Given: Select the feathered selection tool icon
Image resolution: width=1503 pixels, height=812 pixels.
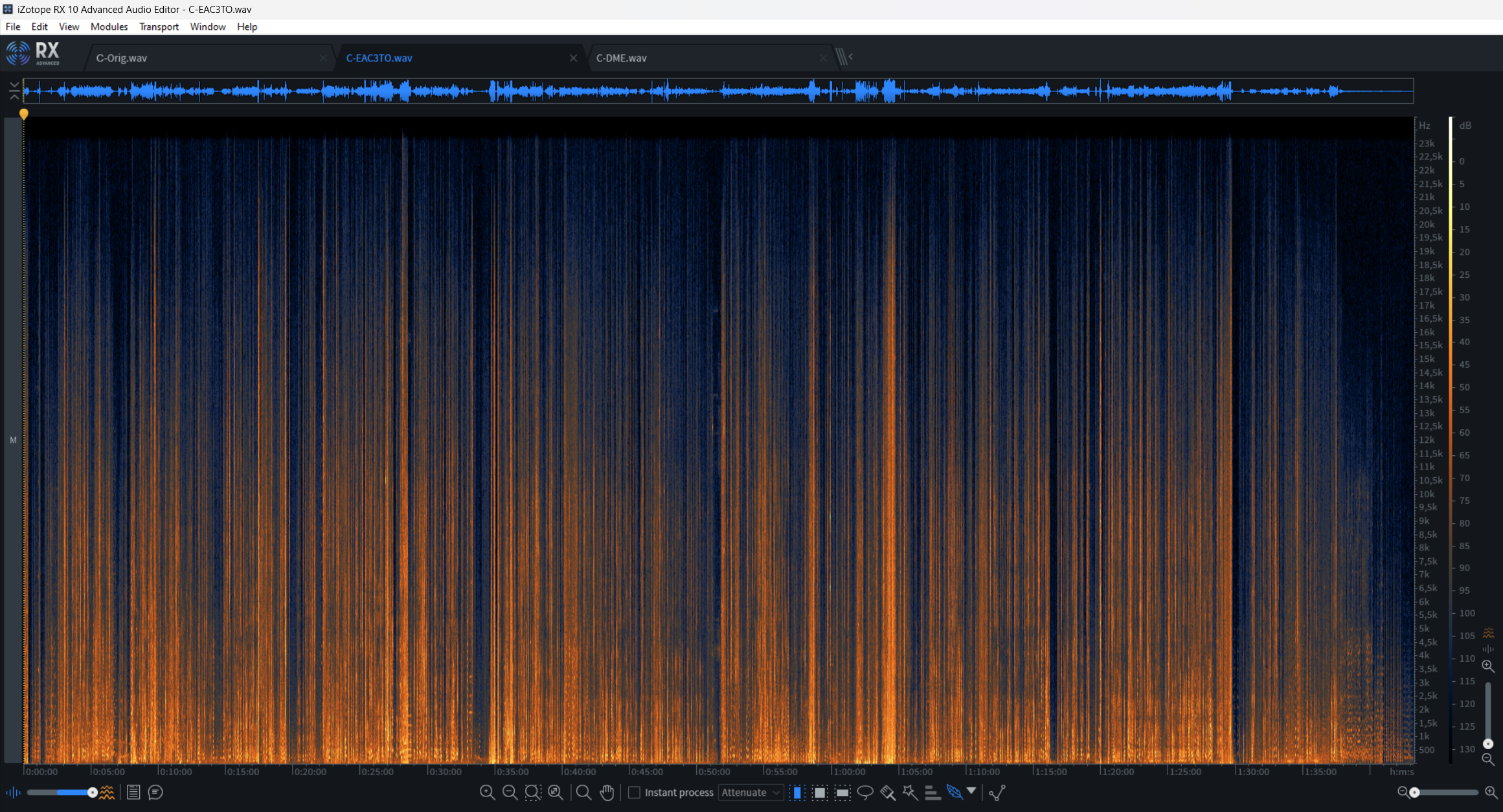Looking at the screenshot, I should (955, 792).
